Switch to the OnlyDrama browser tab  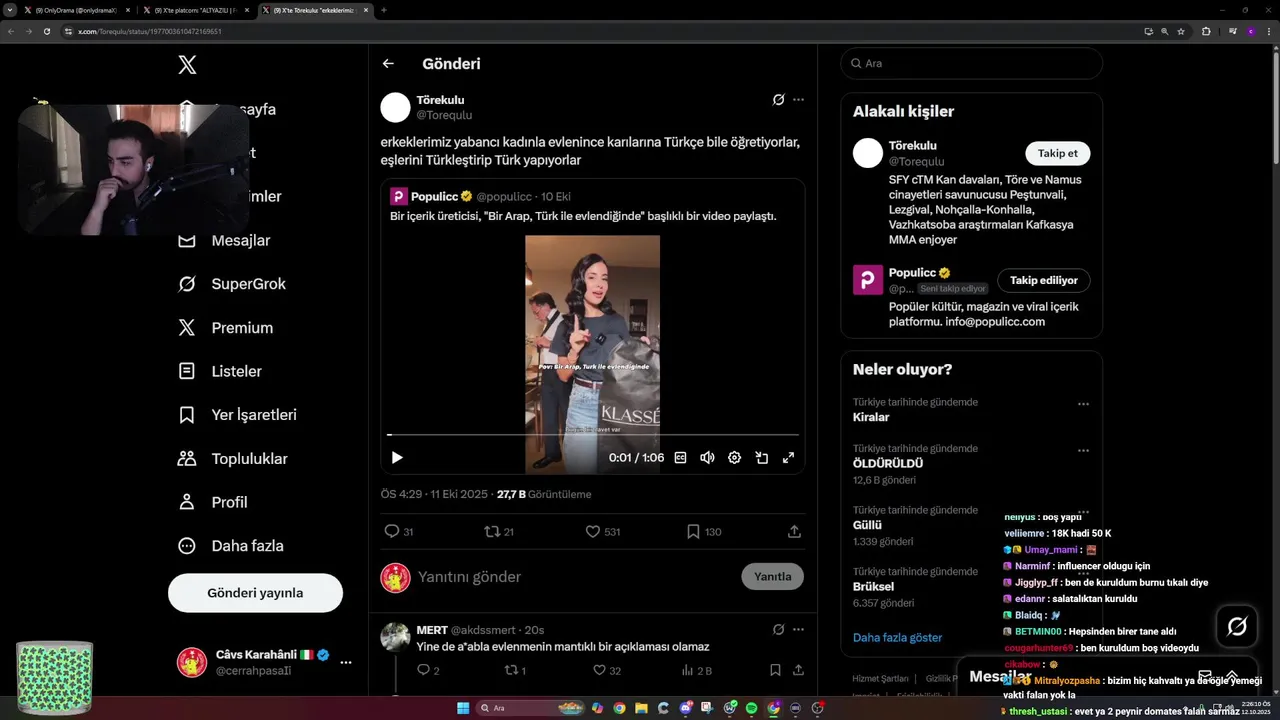point(79,10)
